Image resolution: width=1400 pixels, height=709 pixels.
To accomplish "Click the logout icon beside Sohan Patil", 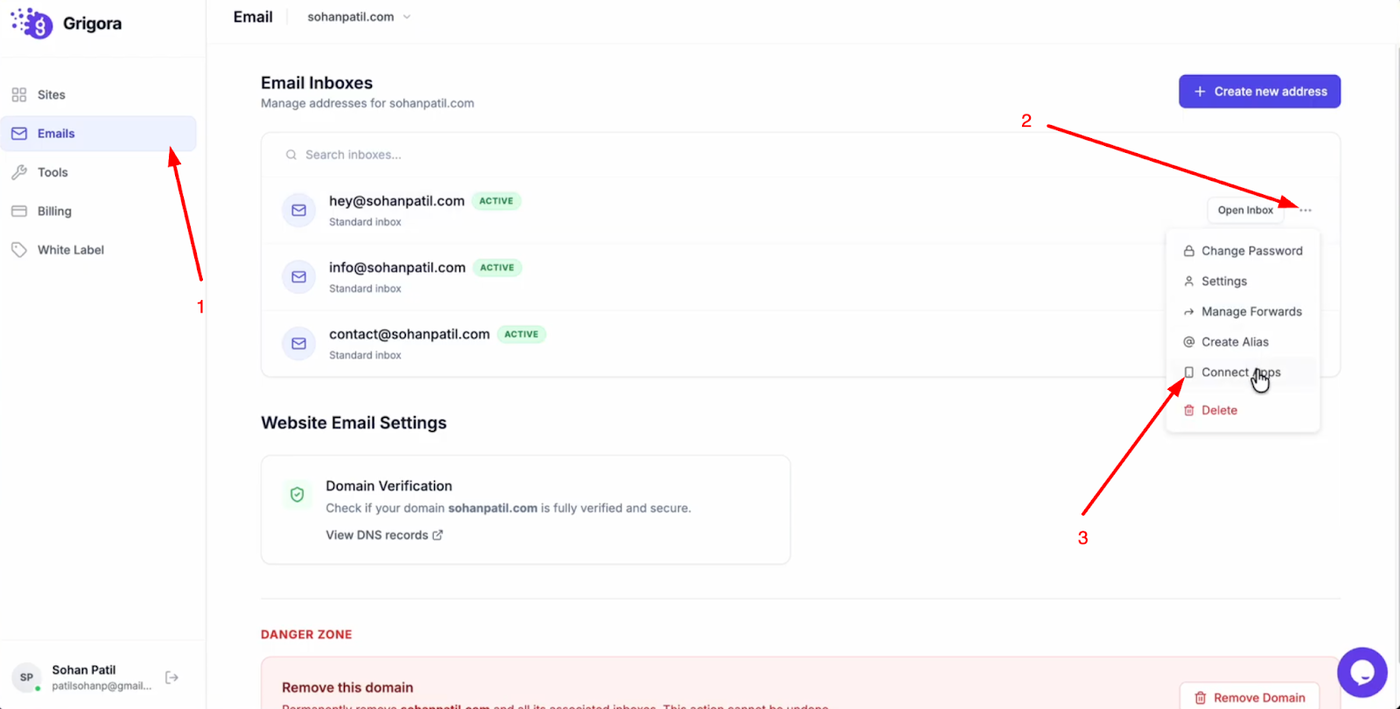I will click(172, 678).
